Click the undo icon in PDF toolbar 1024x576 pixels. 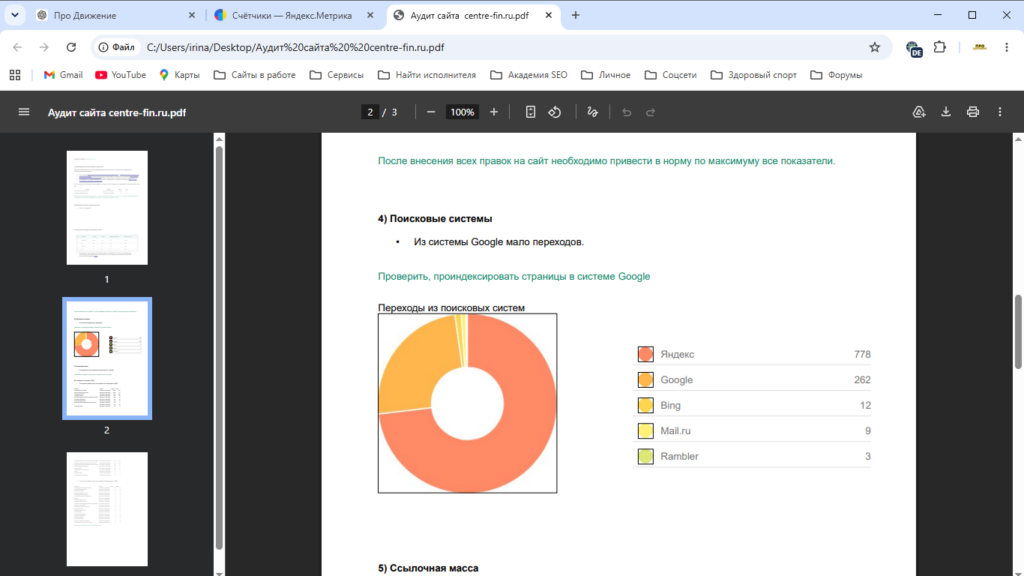coord(626,112)
